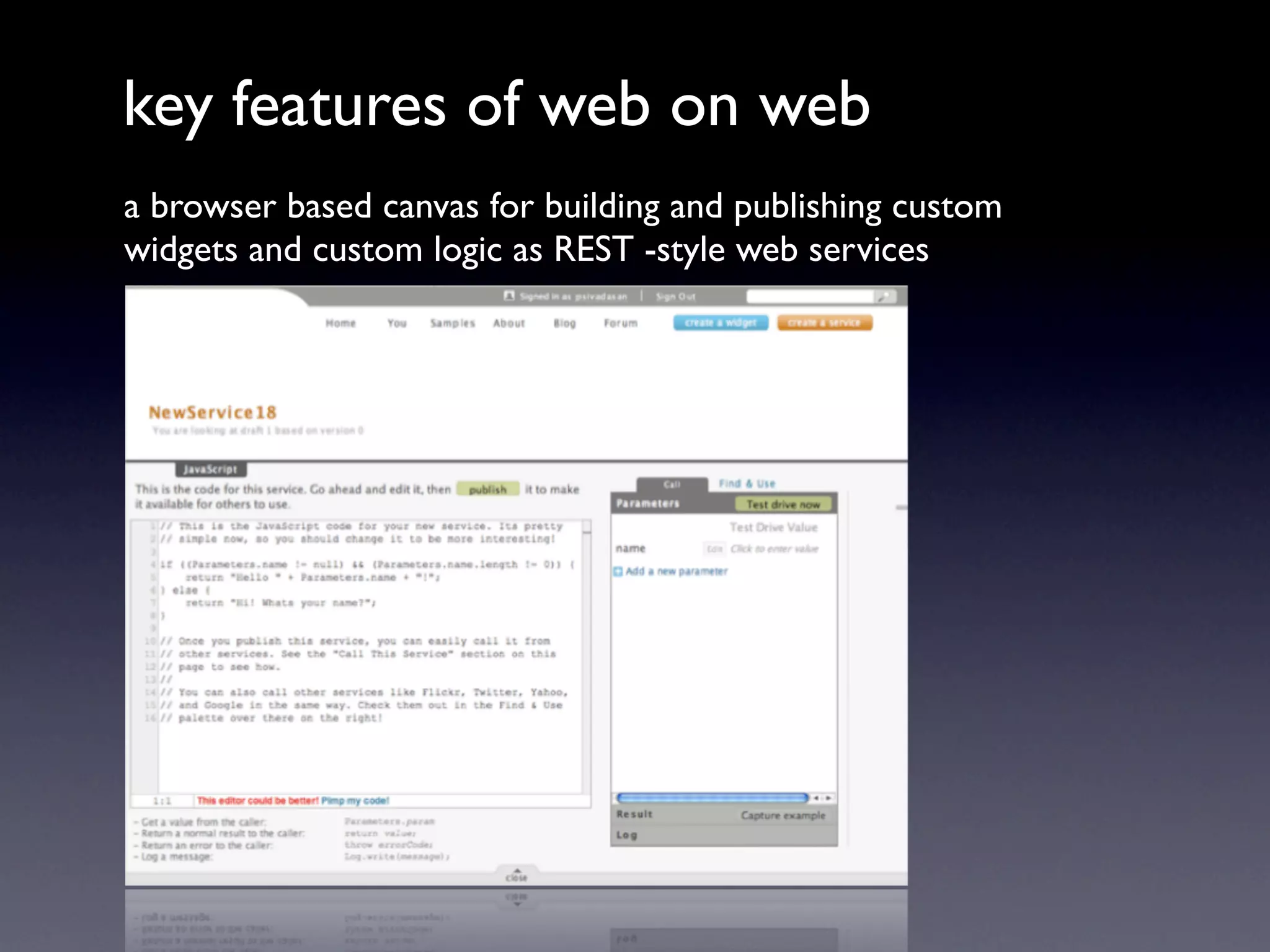Click the Test drive now button

click(x=783, y=505)
